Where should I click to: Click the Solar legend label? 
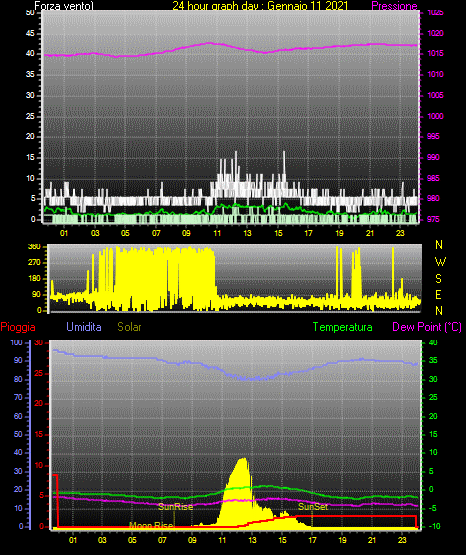pos(130,327)
